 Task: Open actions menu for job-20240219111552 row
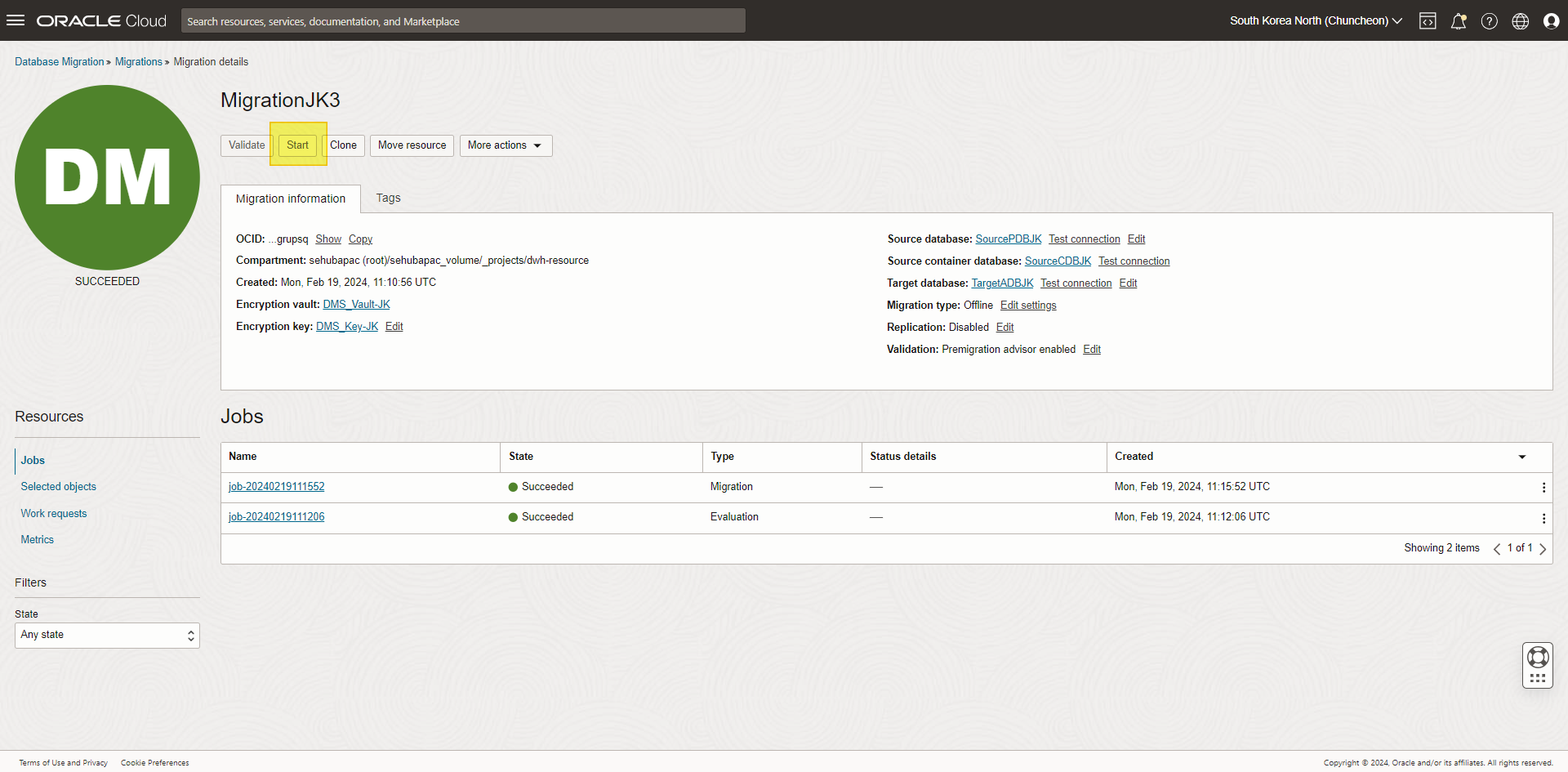click(x=1543, y=488)
